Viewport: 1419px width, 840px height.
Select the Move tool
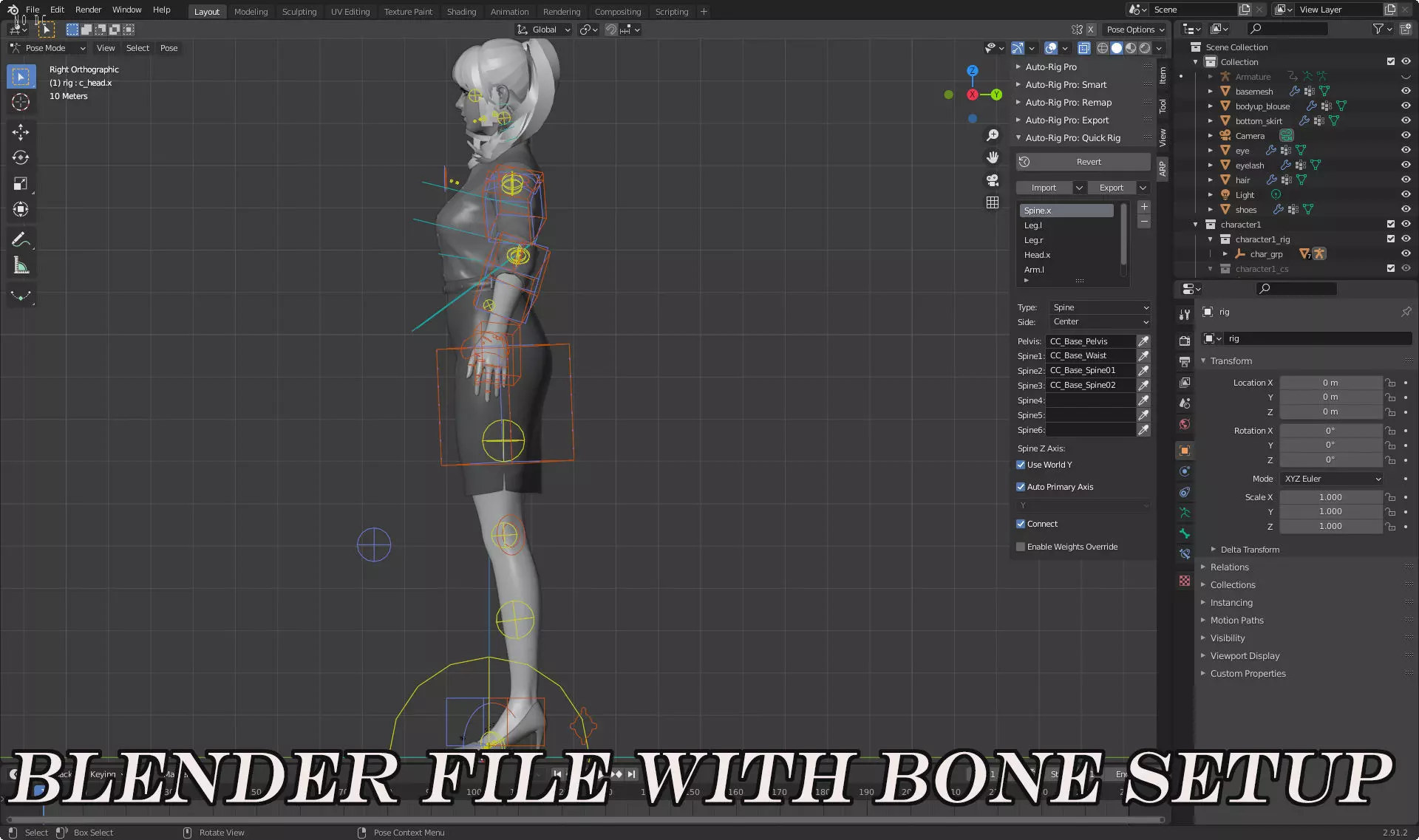click(x=21, y=132)
